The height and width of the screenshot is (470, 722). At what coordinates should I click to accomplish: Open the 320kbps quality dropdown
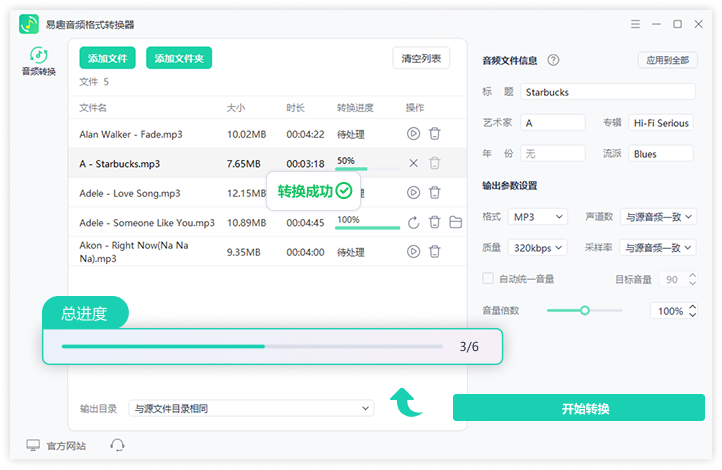pos(537,247)
